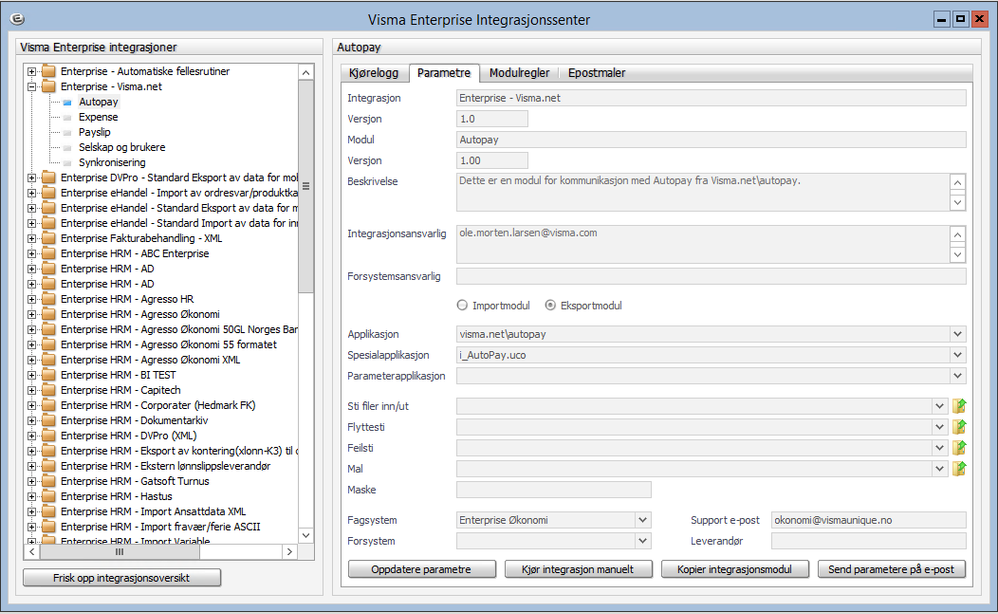Screen dimensions: 998x614
Task: Select Payslip in the integration tree
Action: 94,132
